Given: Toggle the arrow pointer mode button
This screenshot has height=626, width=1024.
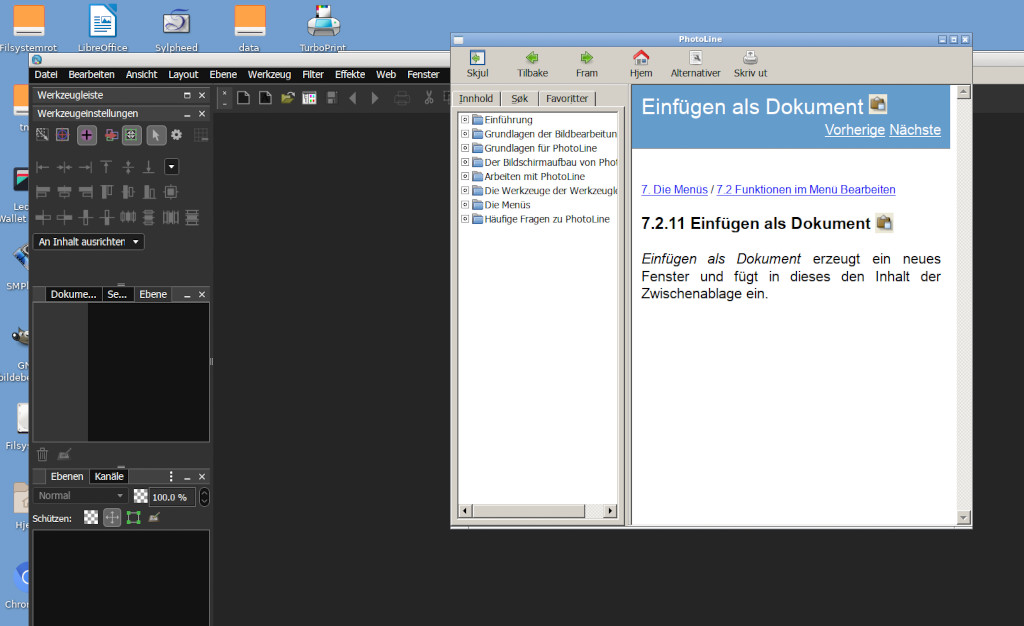Looking at the screenshot, I should point(155,135).
